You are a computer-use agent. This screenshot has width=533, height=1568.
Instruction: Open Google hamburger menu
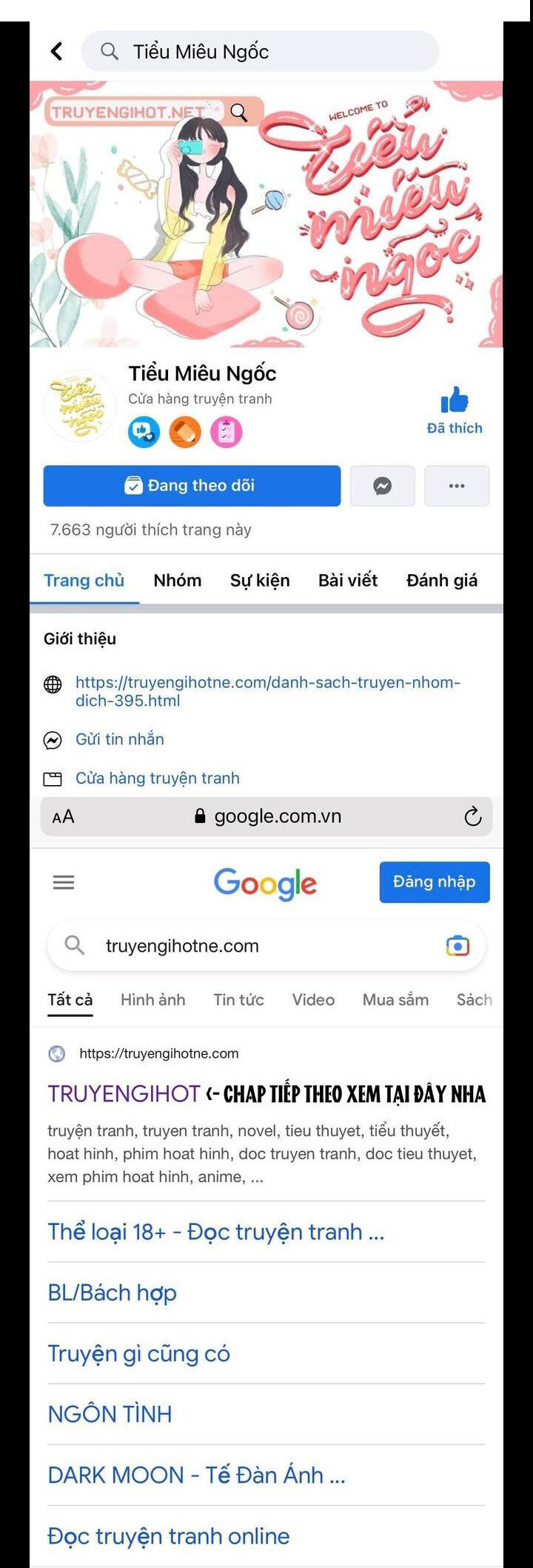[64, 882]
